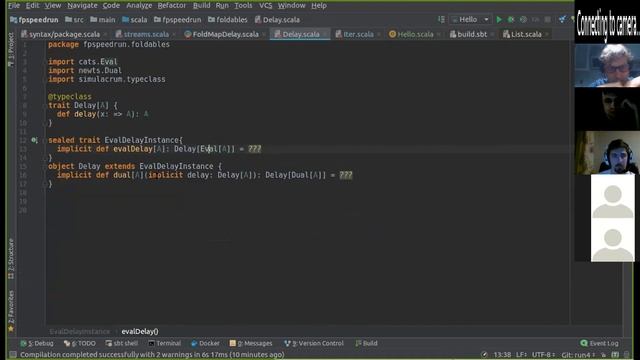The image size is (640, 360).
Task: Collapse the object Delay fold marker
Action: (44, 166)
